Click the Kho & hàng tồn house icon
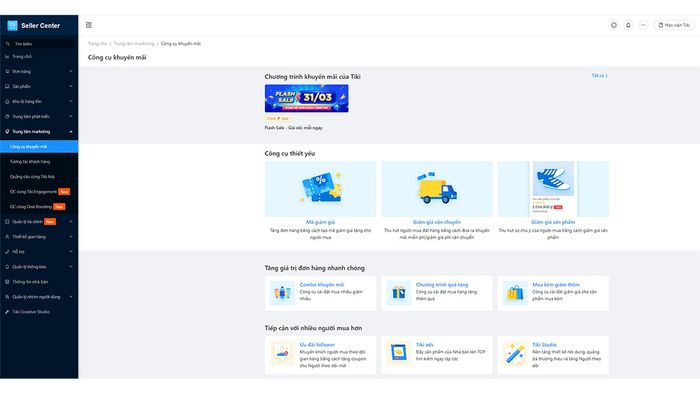 (7, 101)
